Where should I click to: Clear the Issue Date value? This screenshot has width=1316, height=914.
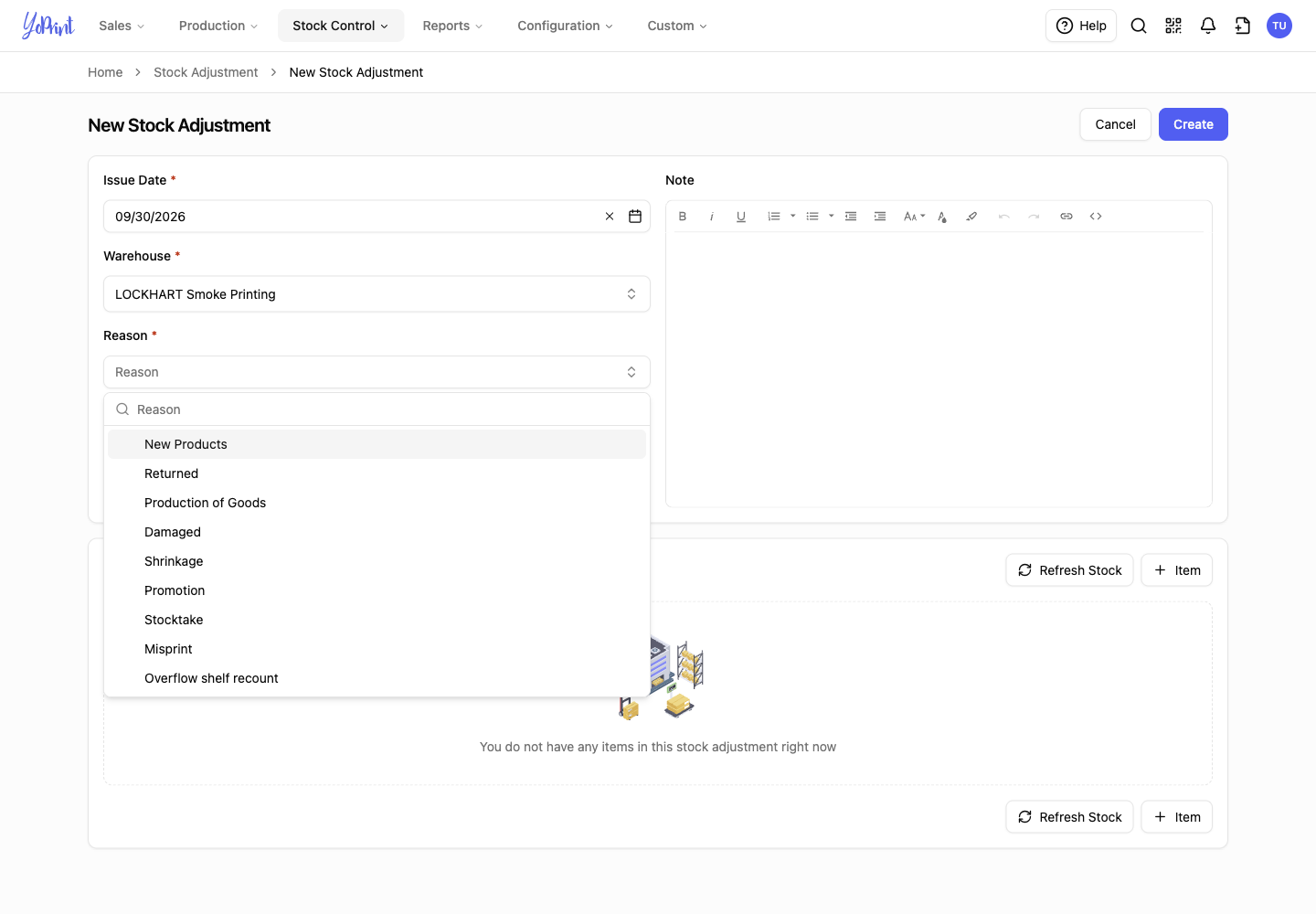[x=610, y=217]
